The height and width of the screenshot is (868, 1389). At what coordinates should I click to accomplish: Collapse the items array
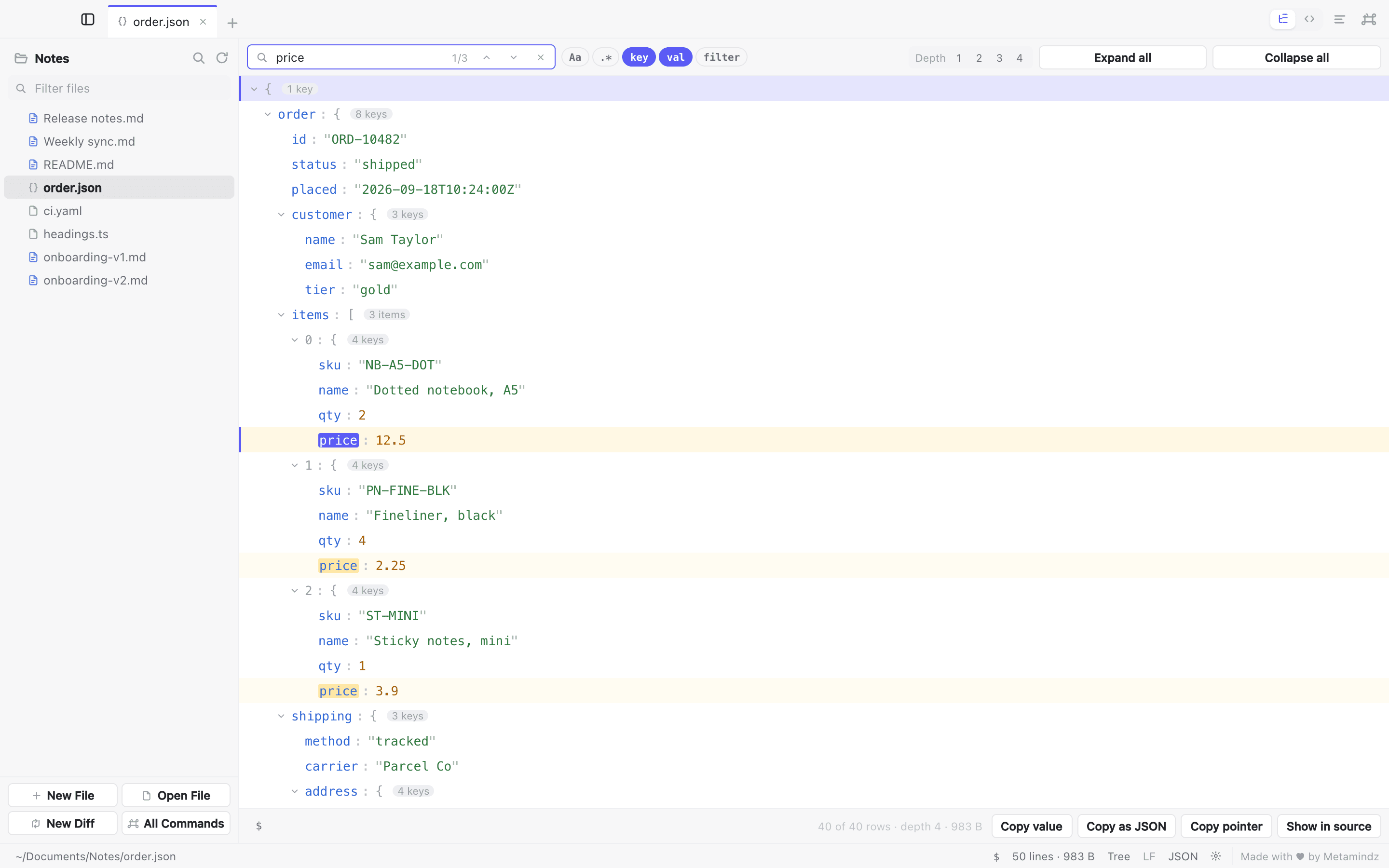pos(281,314)
